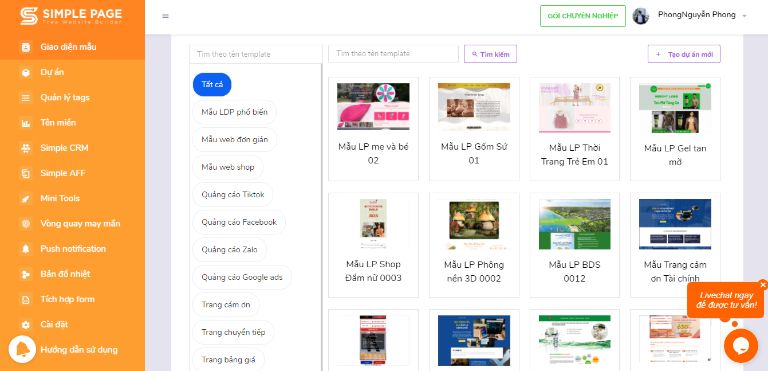
Task: Open Bản đồ nhiệt menu
Action: [72, 274]
